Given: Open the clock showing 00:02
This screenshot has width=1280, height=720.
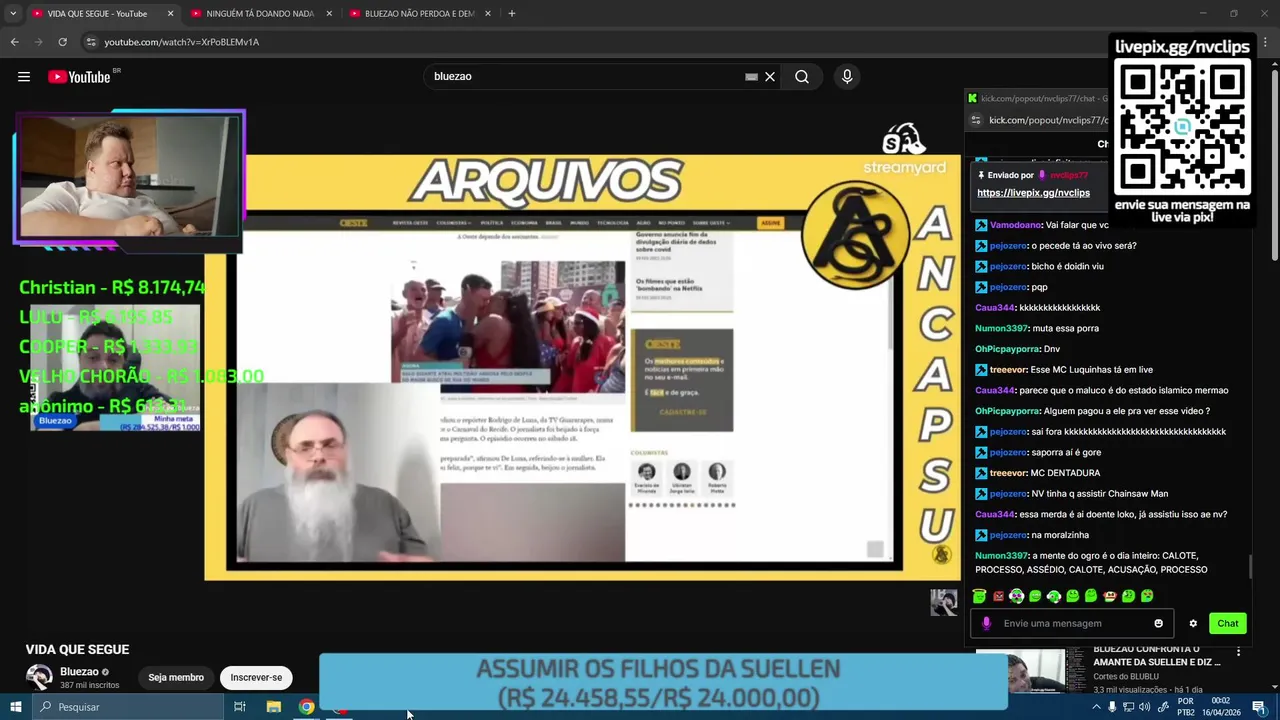Looking at the screenshot, I should [1221, 707].
